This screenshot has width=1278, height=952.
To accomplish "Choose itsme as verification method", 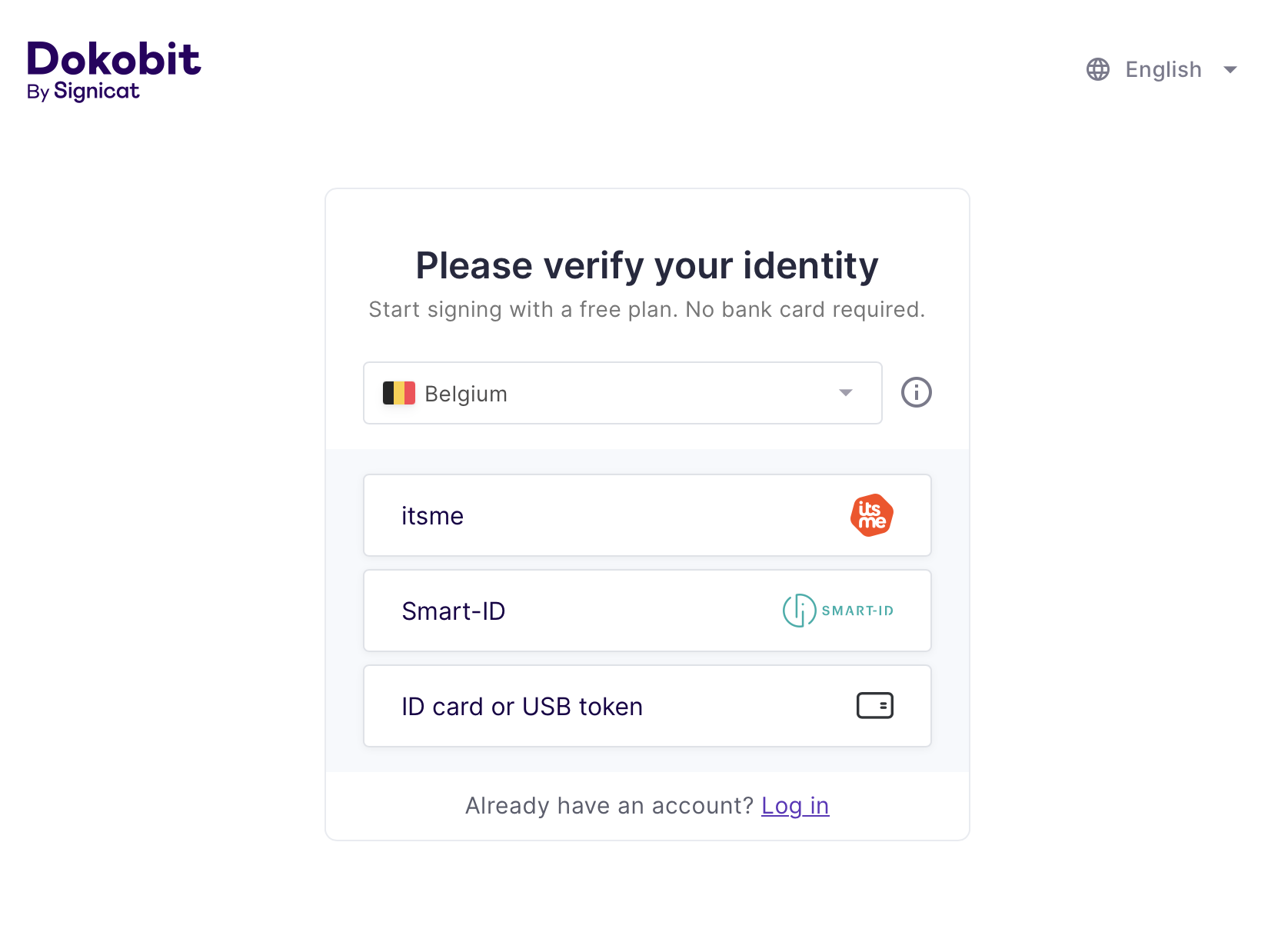I will 647,515.
